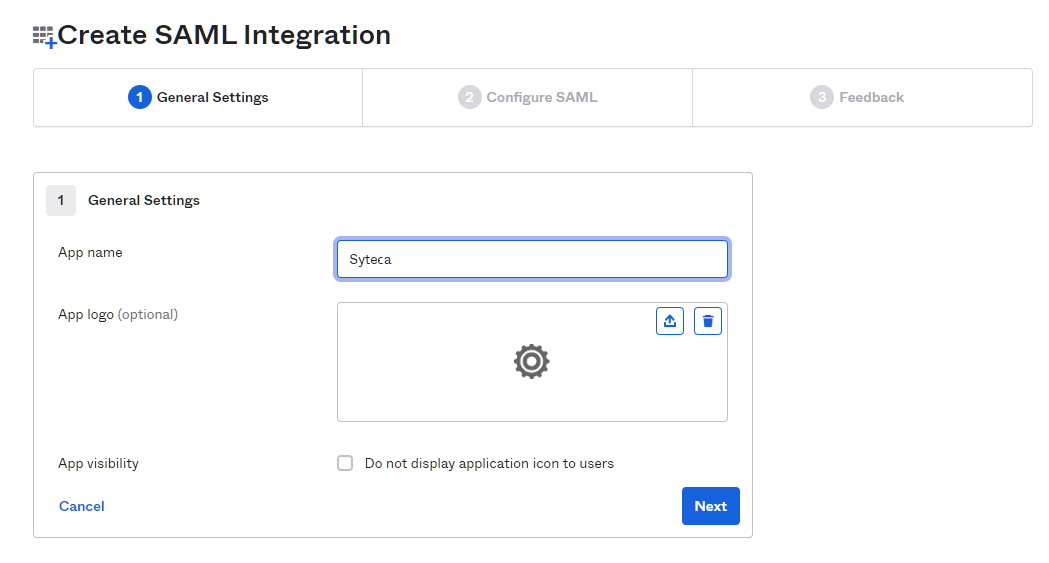The height and width of the screenshot is (563, 1049).
Task: Click the app grid icon beside title
Action: click(44, 37)
